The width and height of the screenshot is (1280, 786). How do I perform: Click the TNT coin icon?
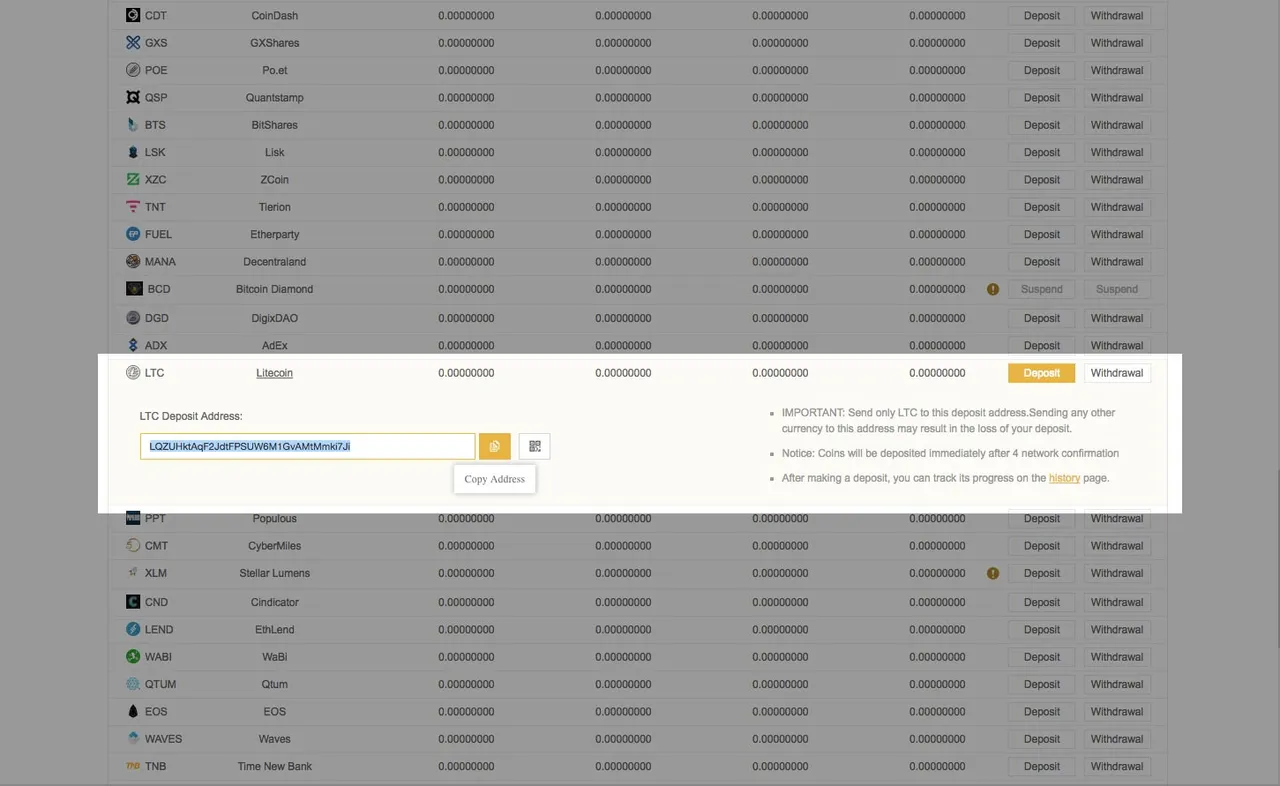133,207
